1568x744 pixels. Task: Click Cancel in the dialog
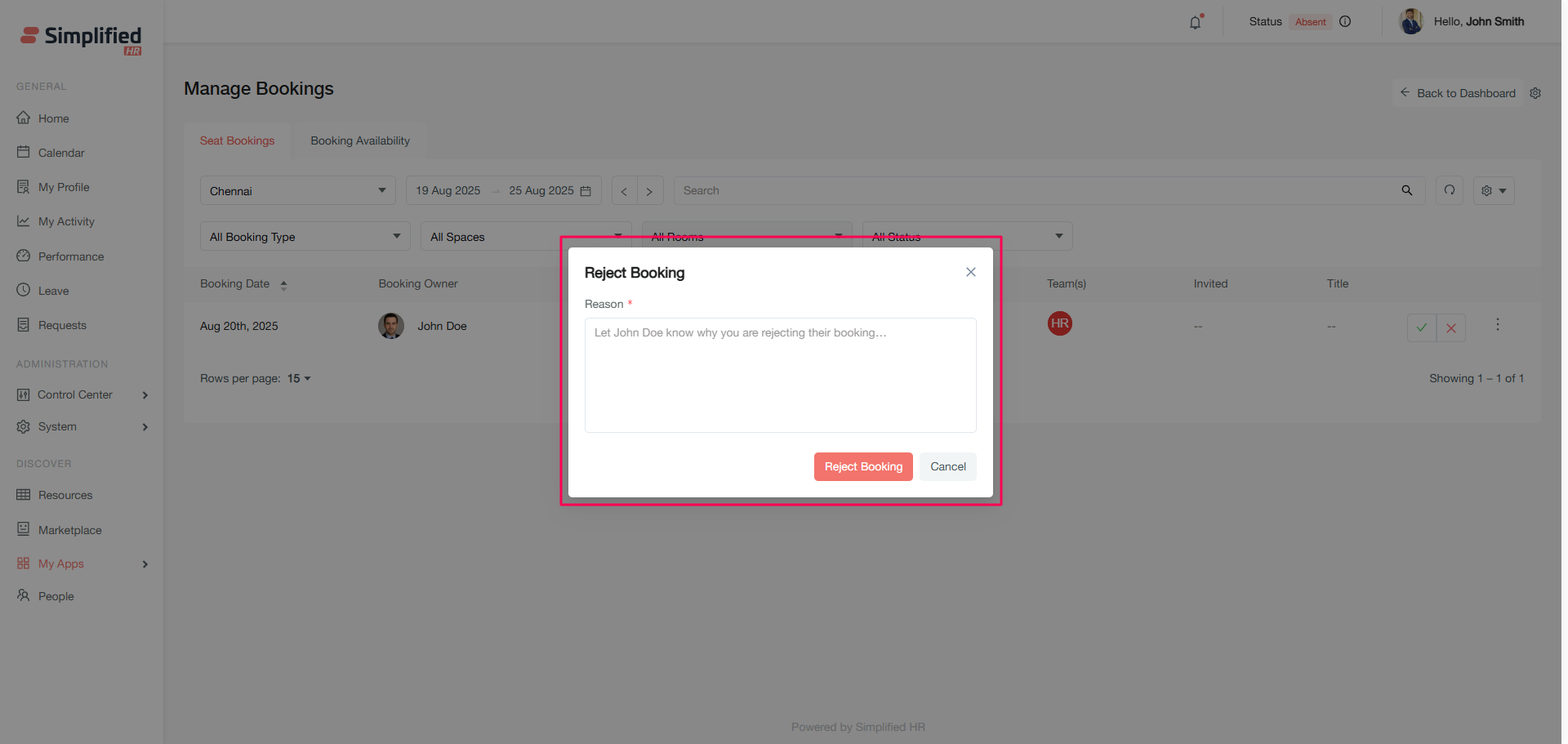coord(947,466)
